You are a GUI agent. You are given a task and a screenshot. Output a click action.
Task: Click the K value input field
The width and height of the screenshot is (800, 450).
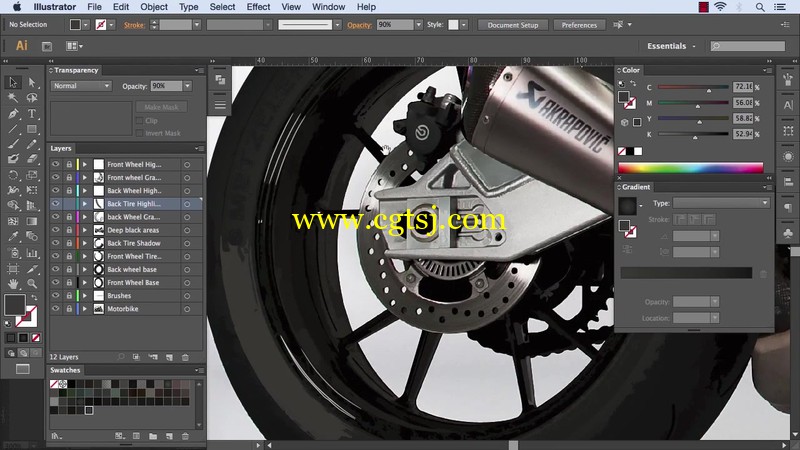(x=743, y=134)
